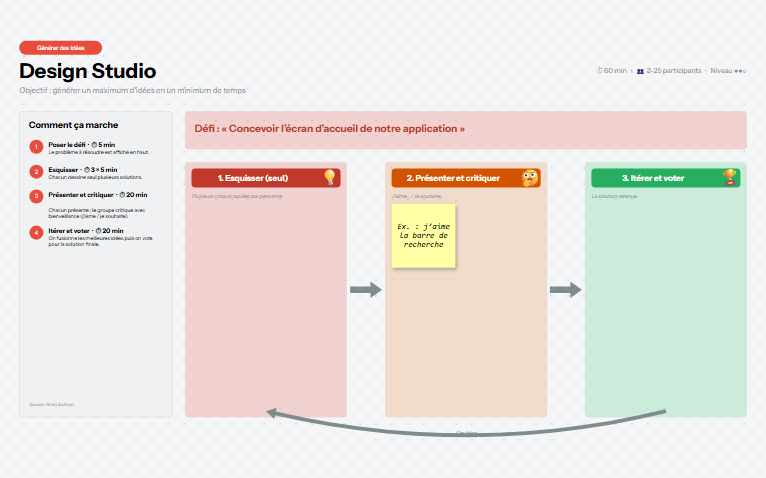Select 'Poser le défi · 5 min' step text

(82, 145)
